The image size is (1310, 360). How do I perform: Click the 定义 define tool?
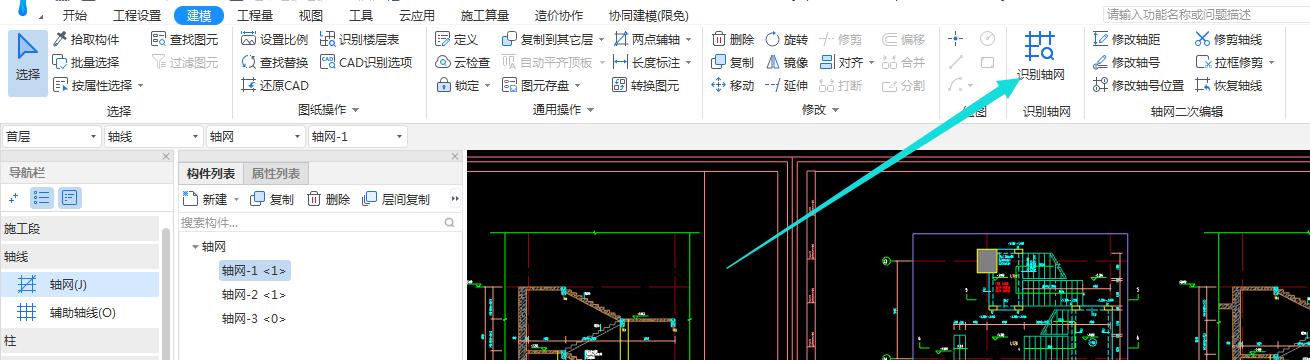(x=457, y=39)
